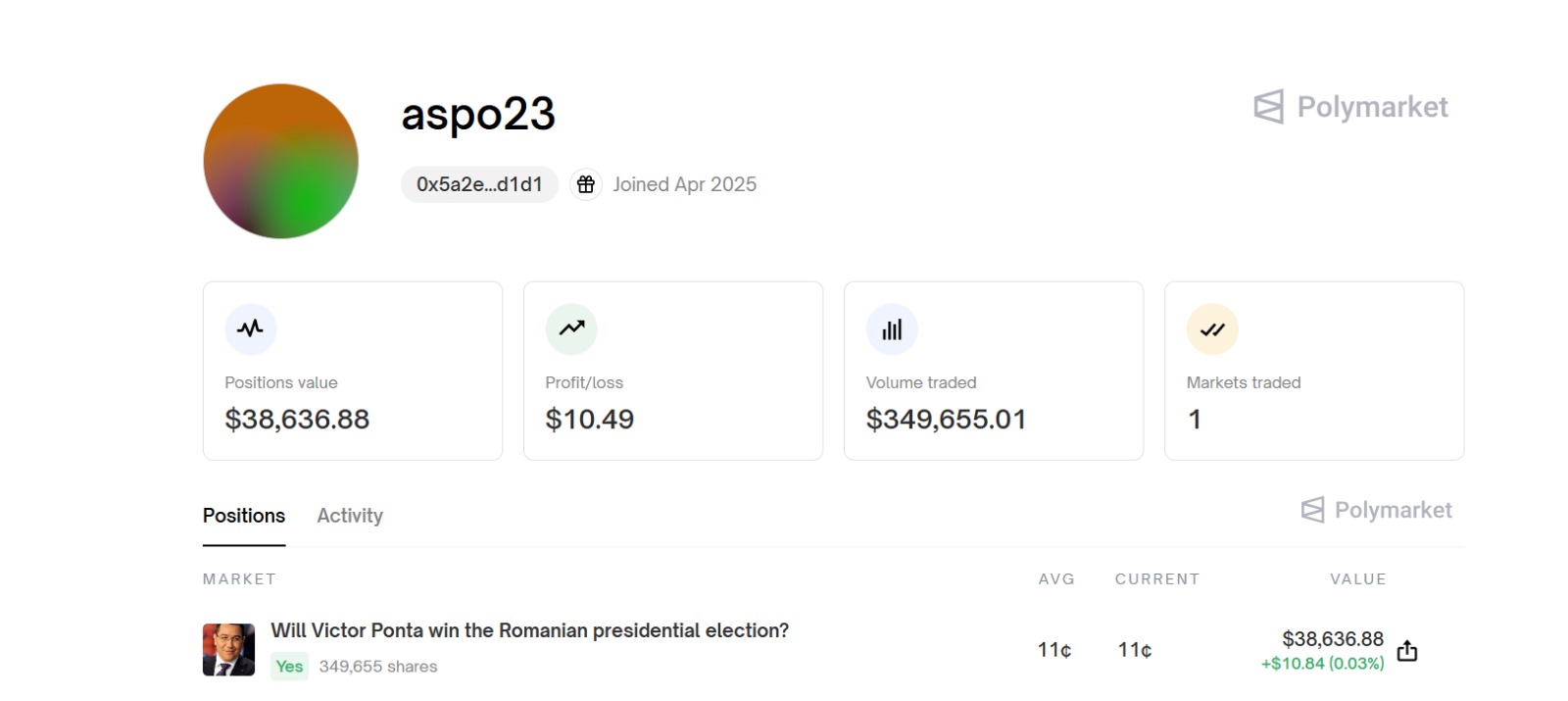Viewport: 1568px width, 701px height.
Task: Click the Volume traded bar chart icon
Action: pos(892,329)
